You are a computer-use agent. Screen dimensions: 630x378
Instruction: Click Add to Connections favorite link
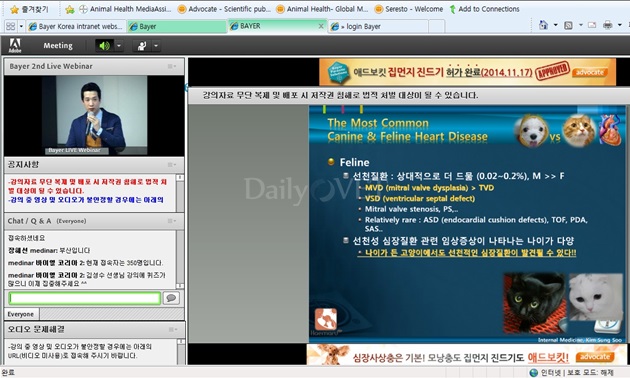point(484,9)
